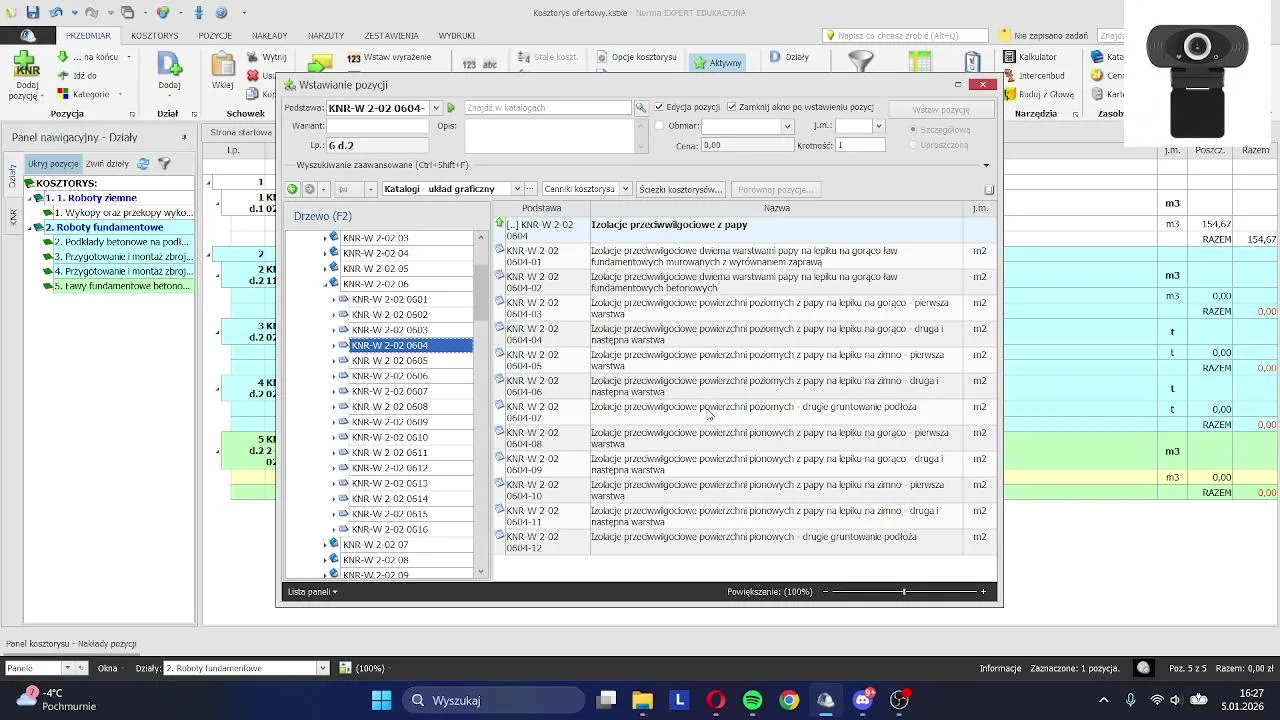The width and height of the screenshot is (1280, 720).
Task: Click the ellipsis button next to Katalogi dropdown
Action: [x=531, y=189]
